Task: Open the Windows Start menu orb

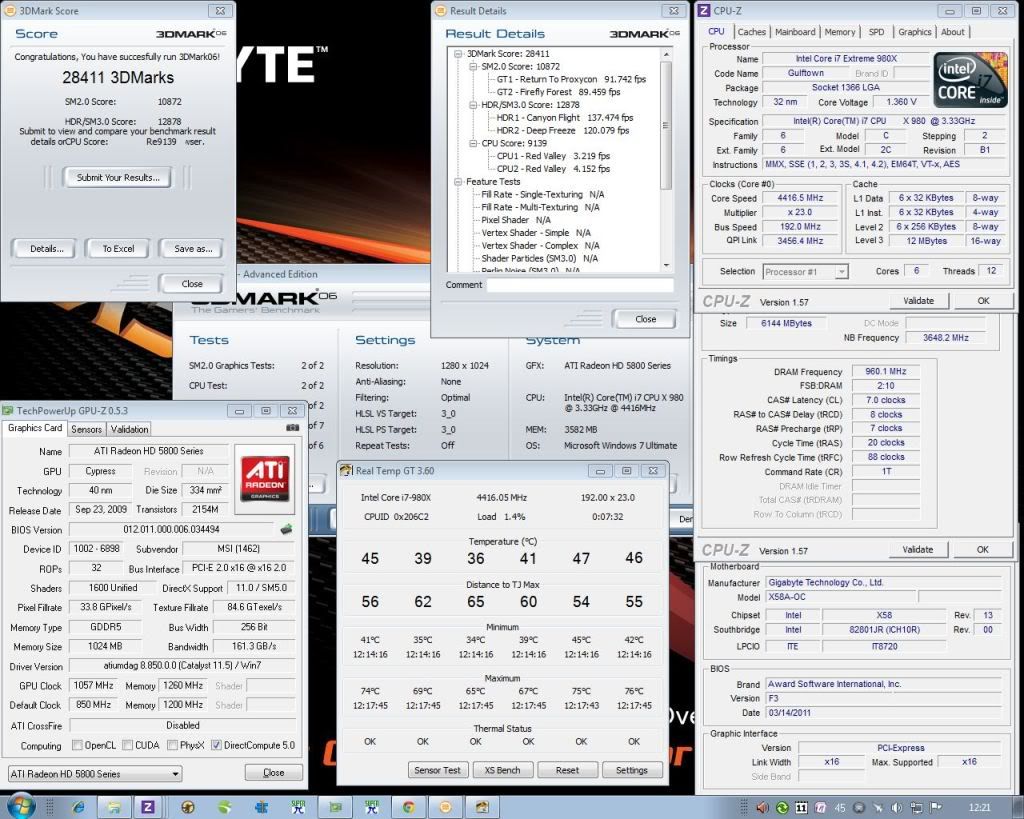Action: pos(20,807)
